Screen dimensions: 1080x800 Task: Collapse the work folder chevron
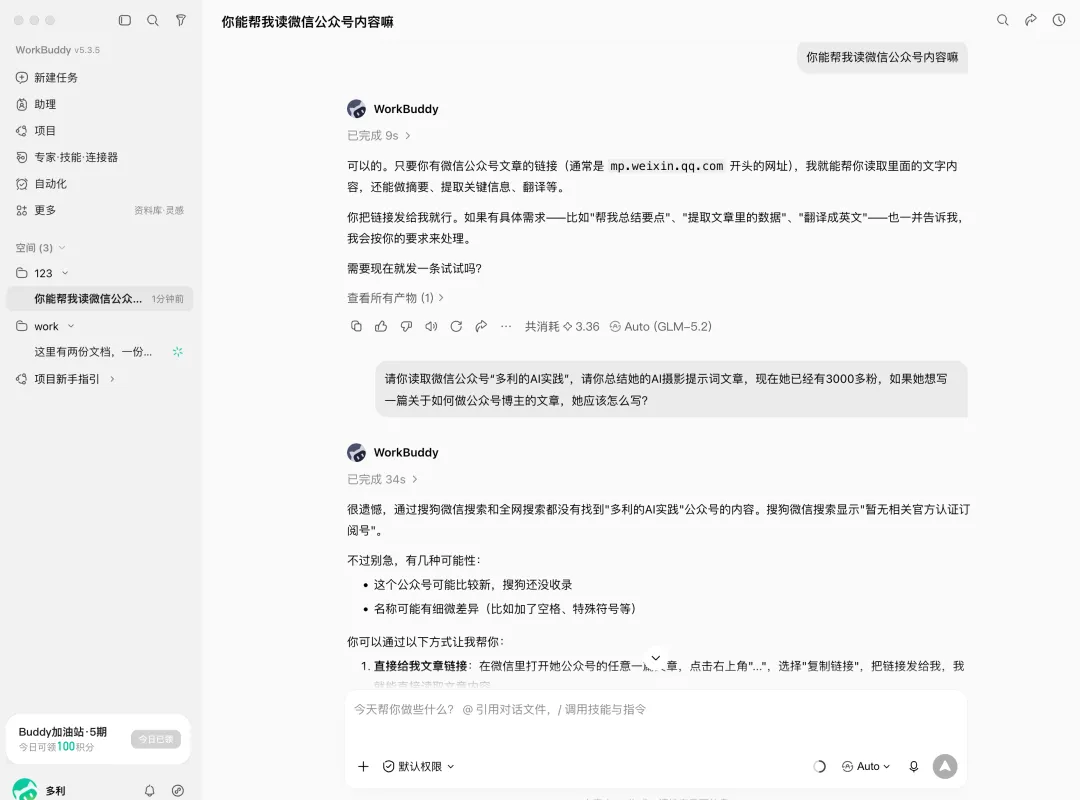tap(71, 326)
